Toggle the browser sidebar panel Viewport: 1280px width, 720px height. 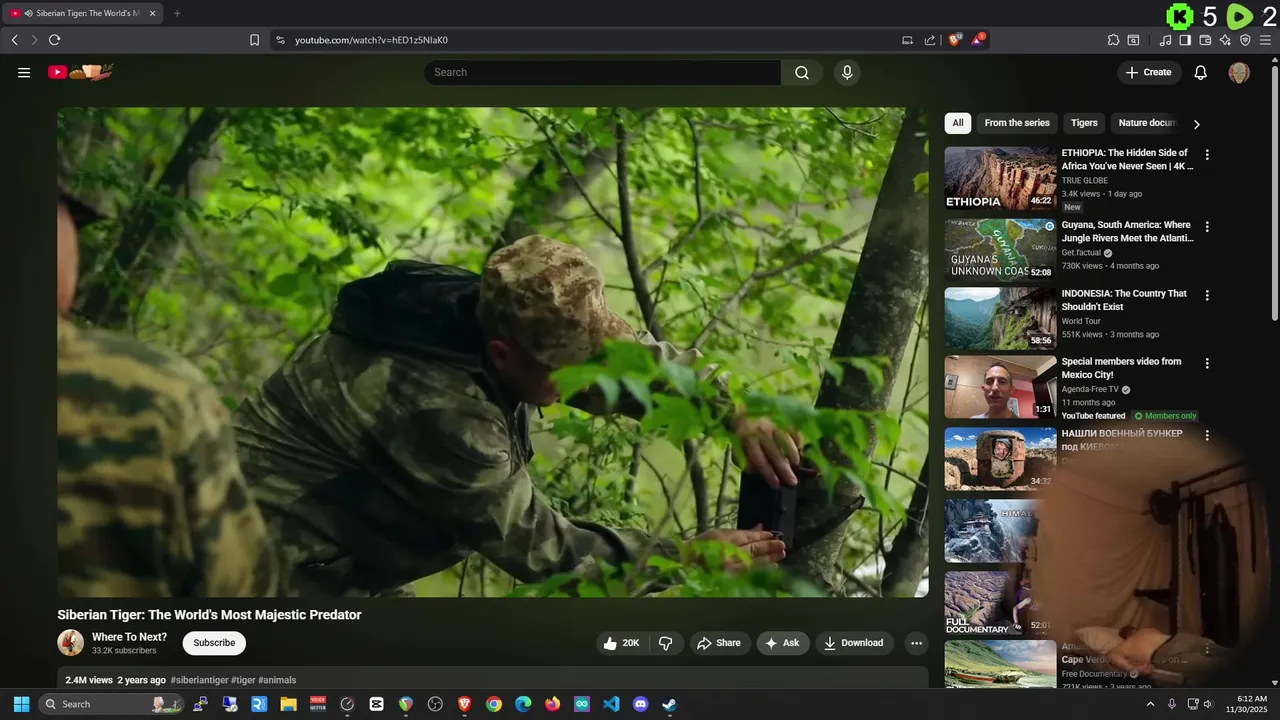click(1185, 40)
